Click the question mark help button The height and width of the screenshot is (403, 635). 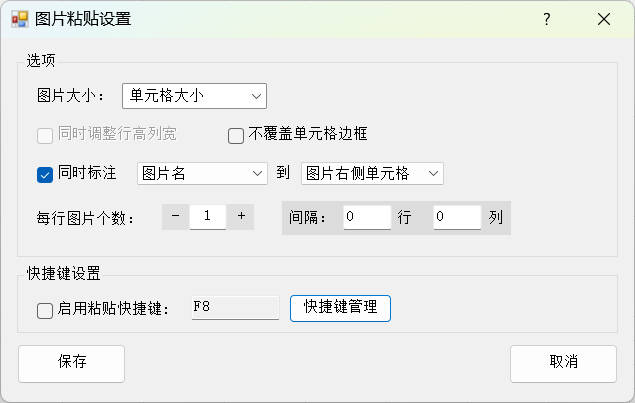pyautogui.click(x=547, y=19)
